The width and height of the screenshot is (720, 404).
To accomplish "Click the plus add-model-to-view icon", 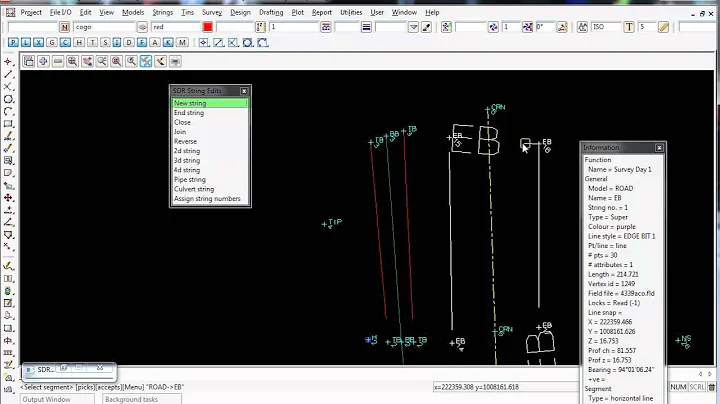I will coord(43,61).
